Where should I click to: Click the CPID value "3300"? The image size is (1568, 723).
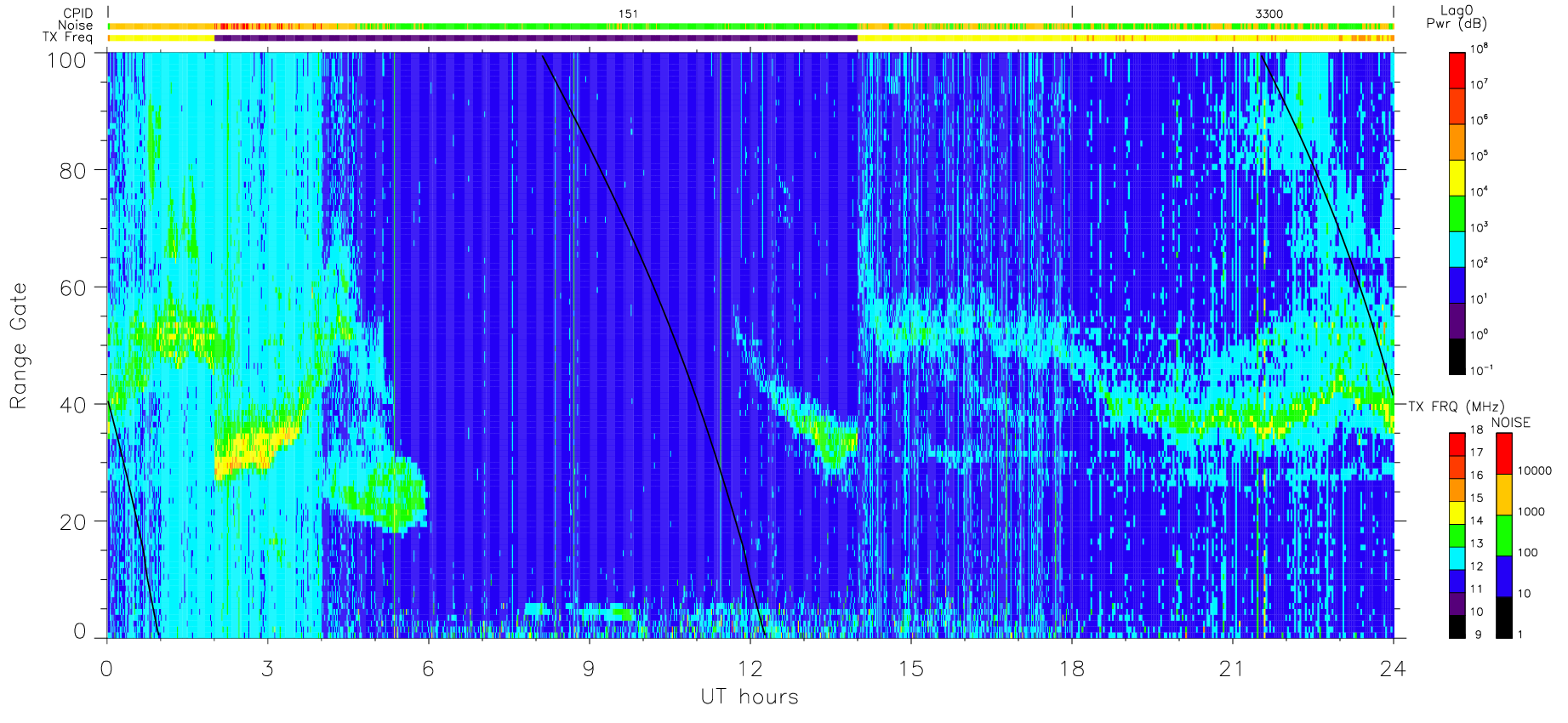pos(1269,14)
